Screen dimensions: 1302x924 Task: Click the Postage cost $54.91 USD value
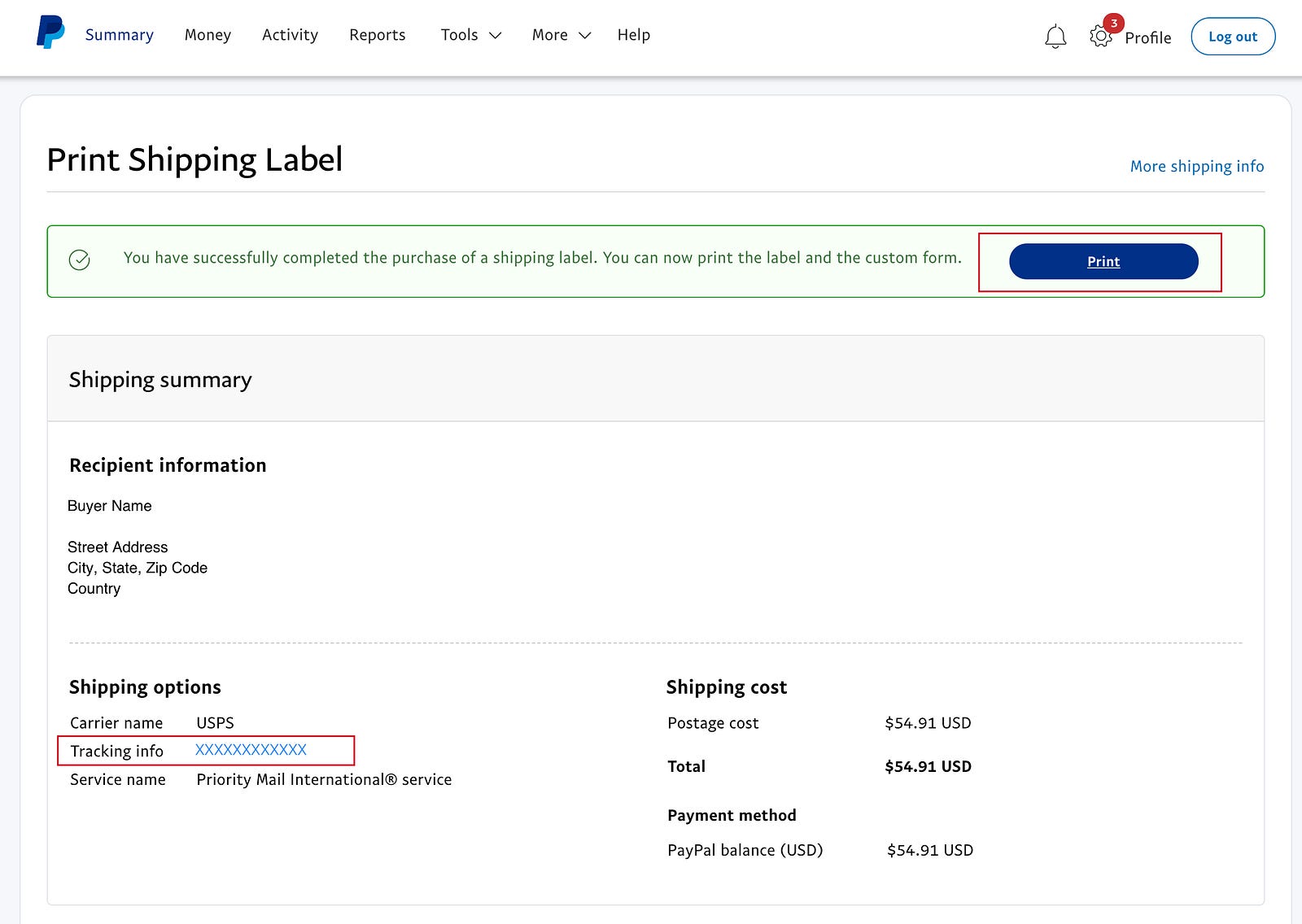(928, 723)
